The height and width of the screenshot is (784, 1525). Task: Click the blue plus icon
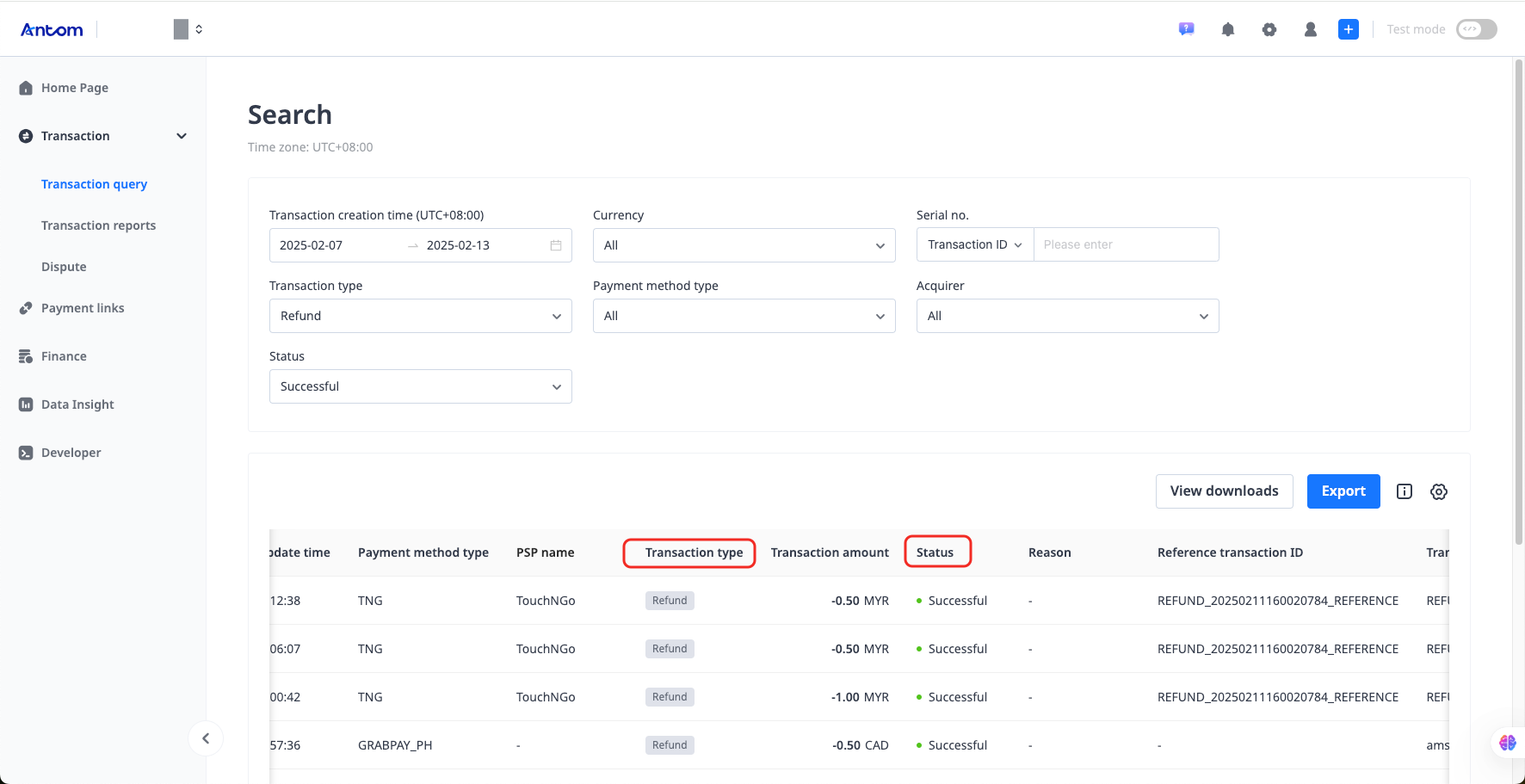coord(1349,29)
